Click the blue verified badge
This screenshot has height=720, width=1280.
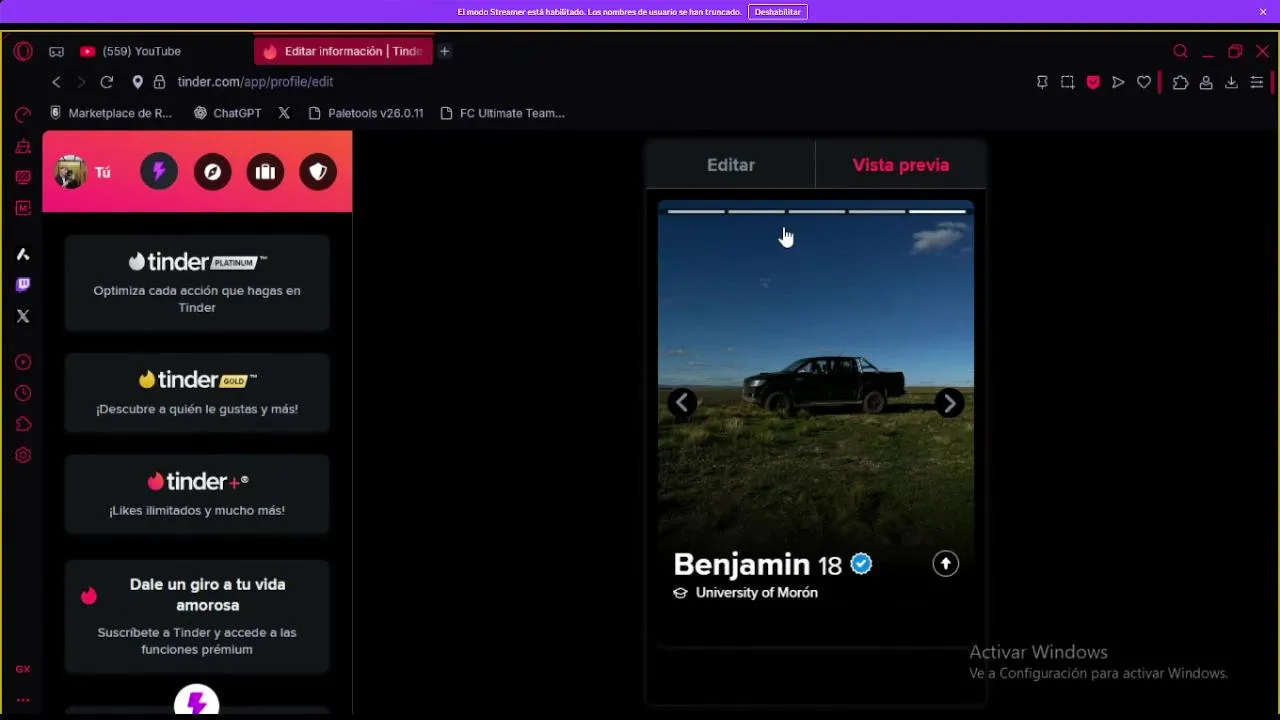coord(861,564)
